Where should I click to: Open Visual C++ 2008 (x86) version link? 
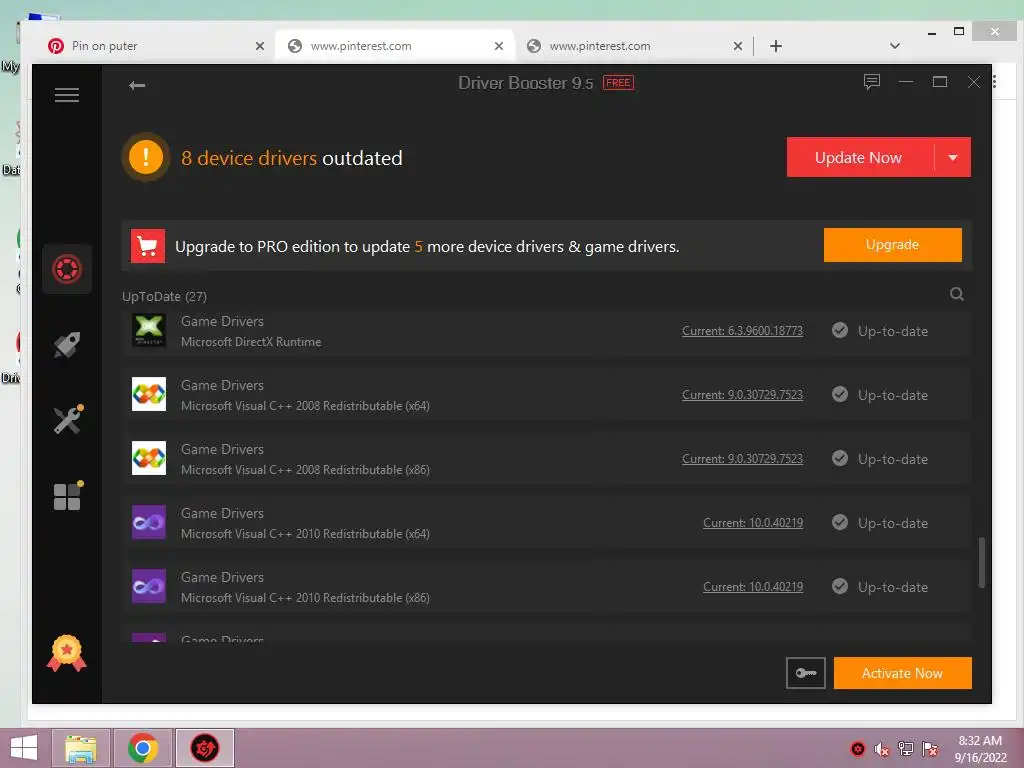(743, 459)
